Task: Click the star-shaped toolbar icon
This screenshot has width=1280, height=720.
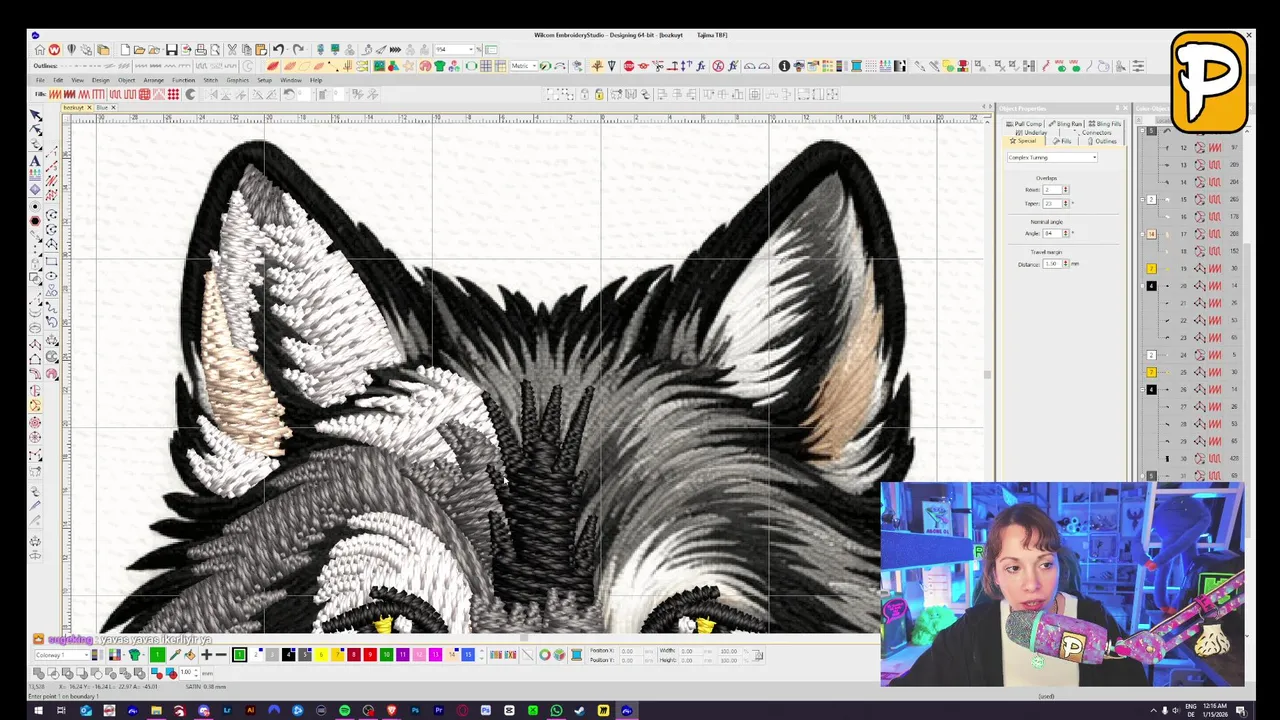Action: point(408,66)
